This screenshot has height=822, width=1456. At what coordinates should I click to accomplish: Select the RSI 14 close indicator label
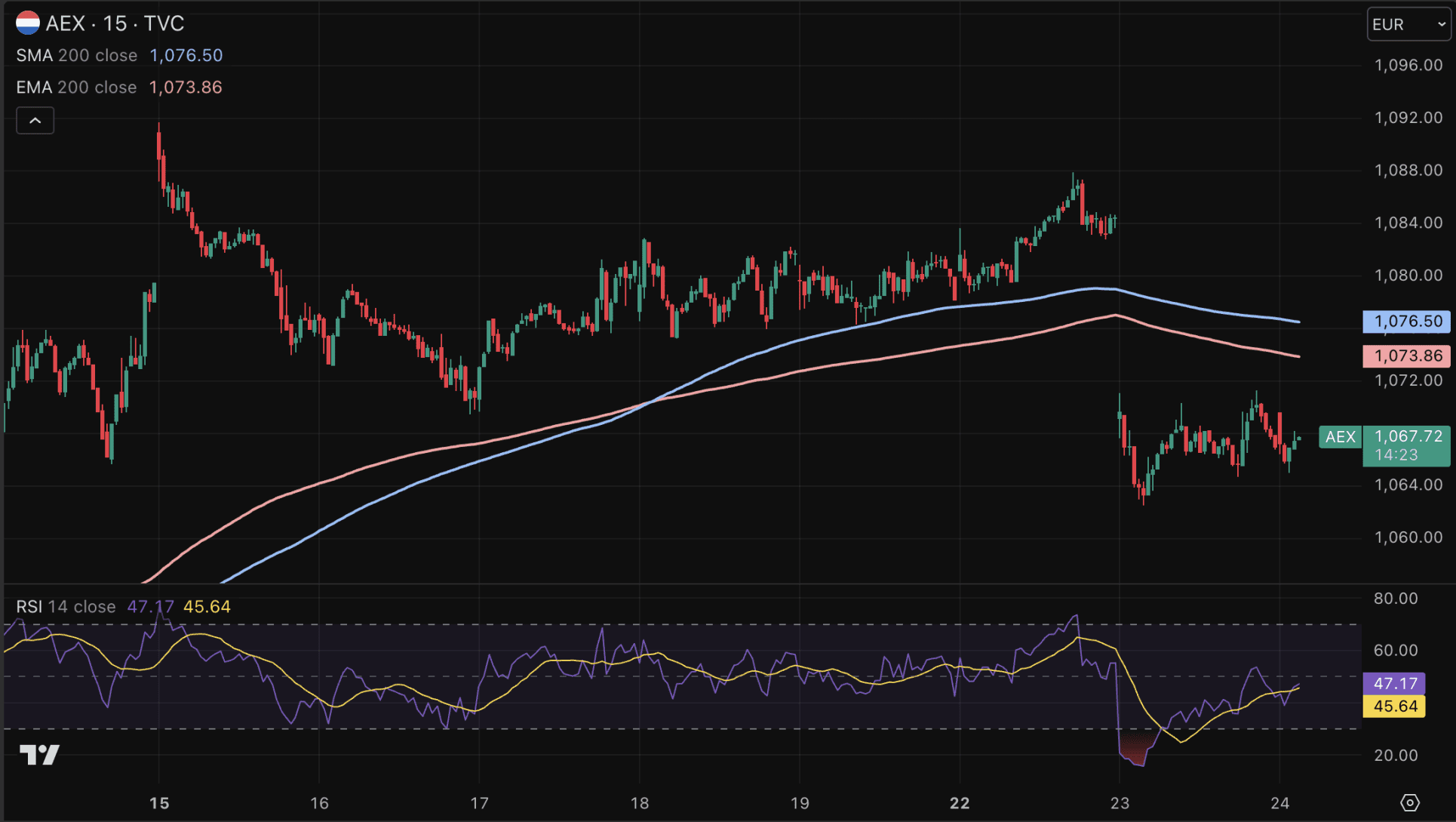tap(66, 607)
